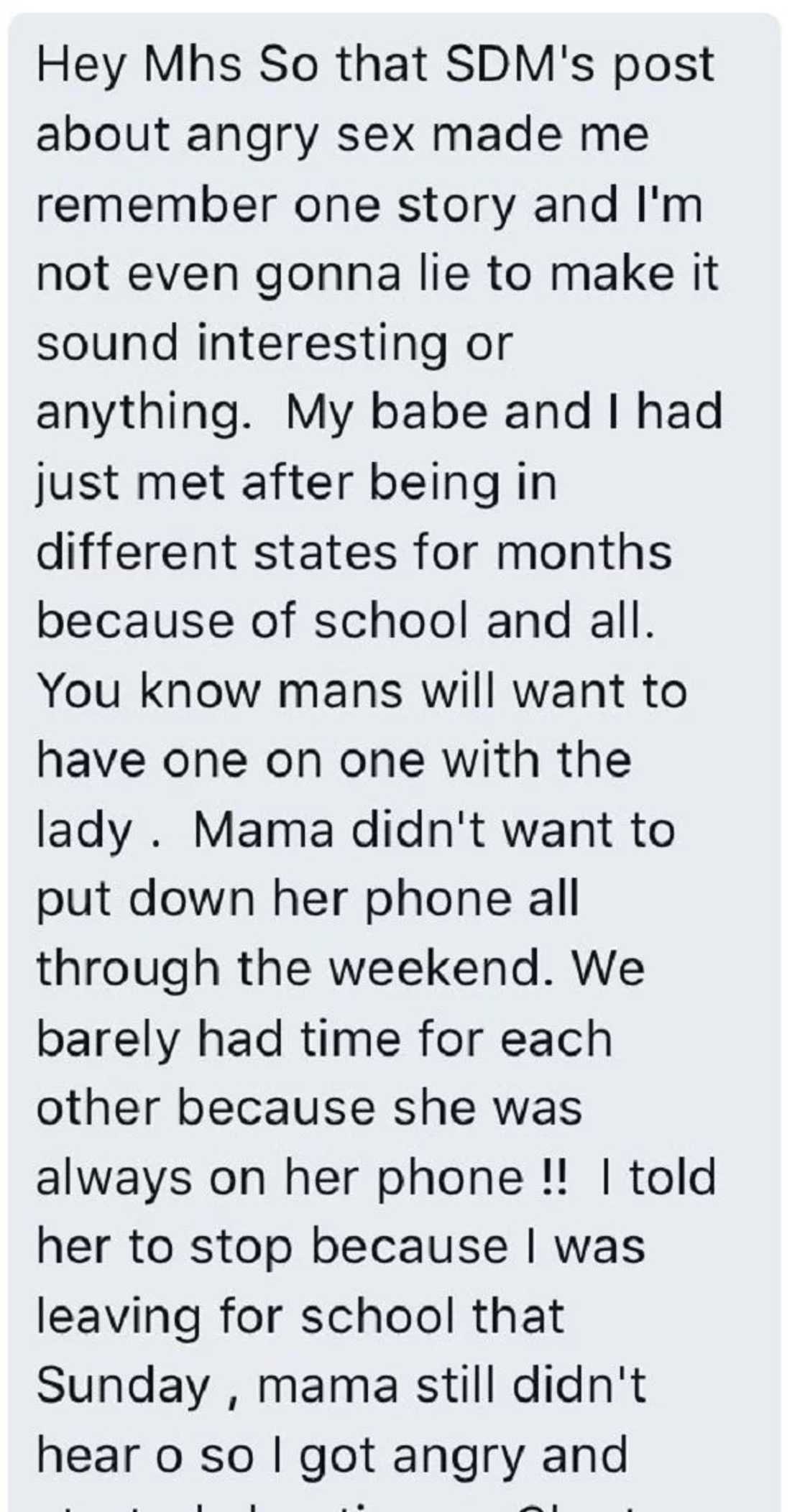Click the word "lady" in the text
Screen dimensions: 805x1512
click(84, 831)
